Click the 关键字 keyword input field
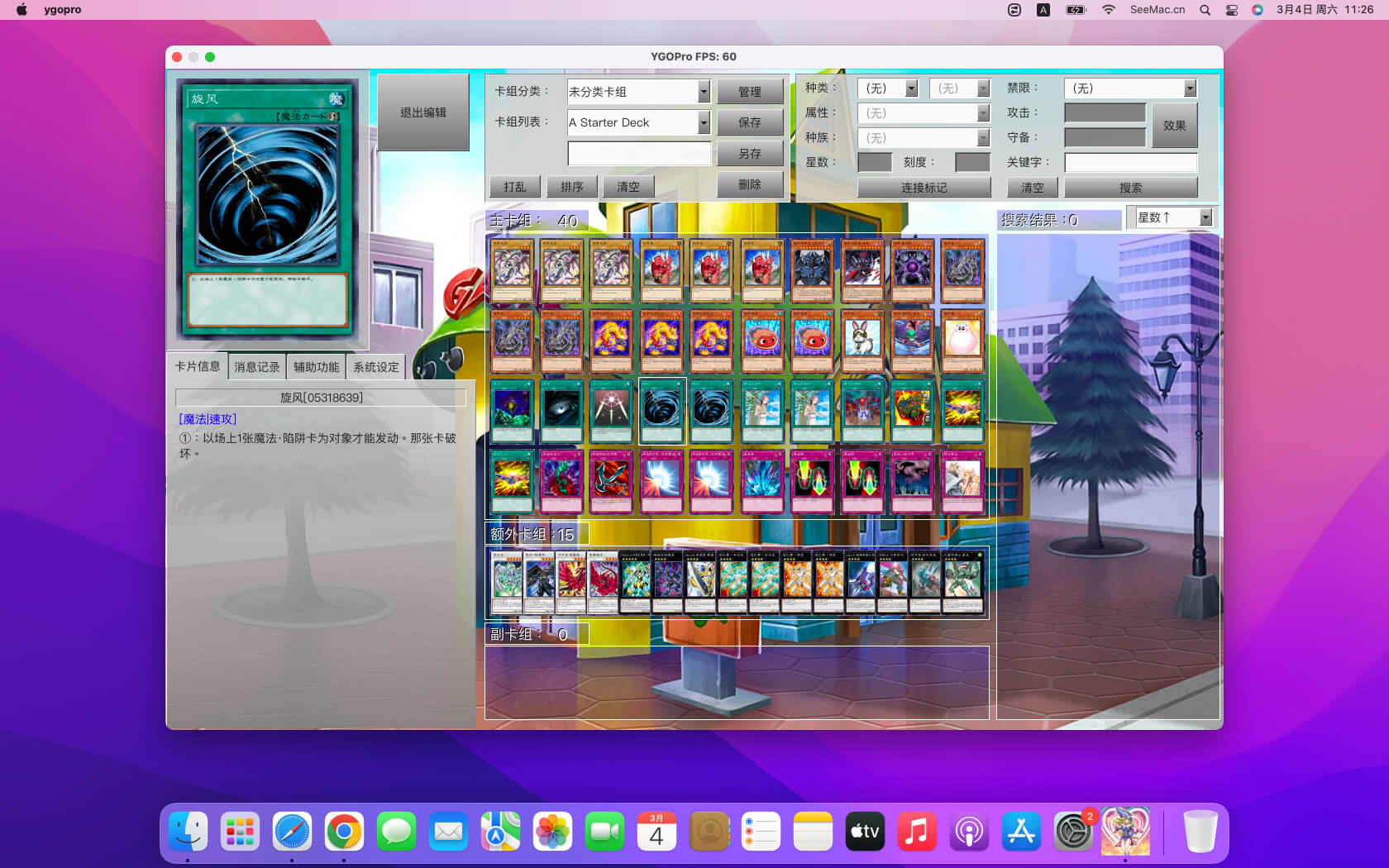 [x=1130, y=163]
